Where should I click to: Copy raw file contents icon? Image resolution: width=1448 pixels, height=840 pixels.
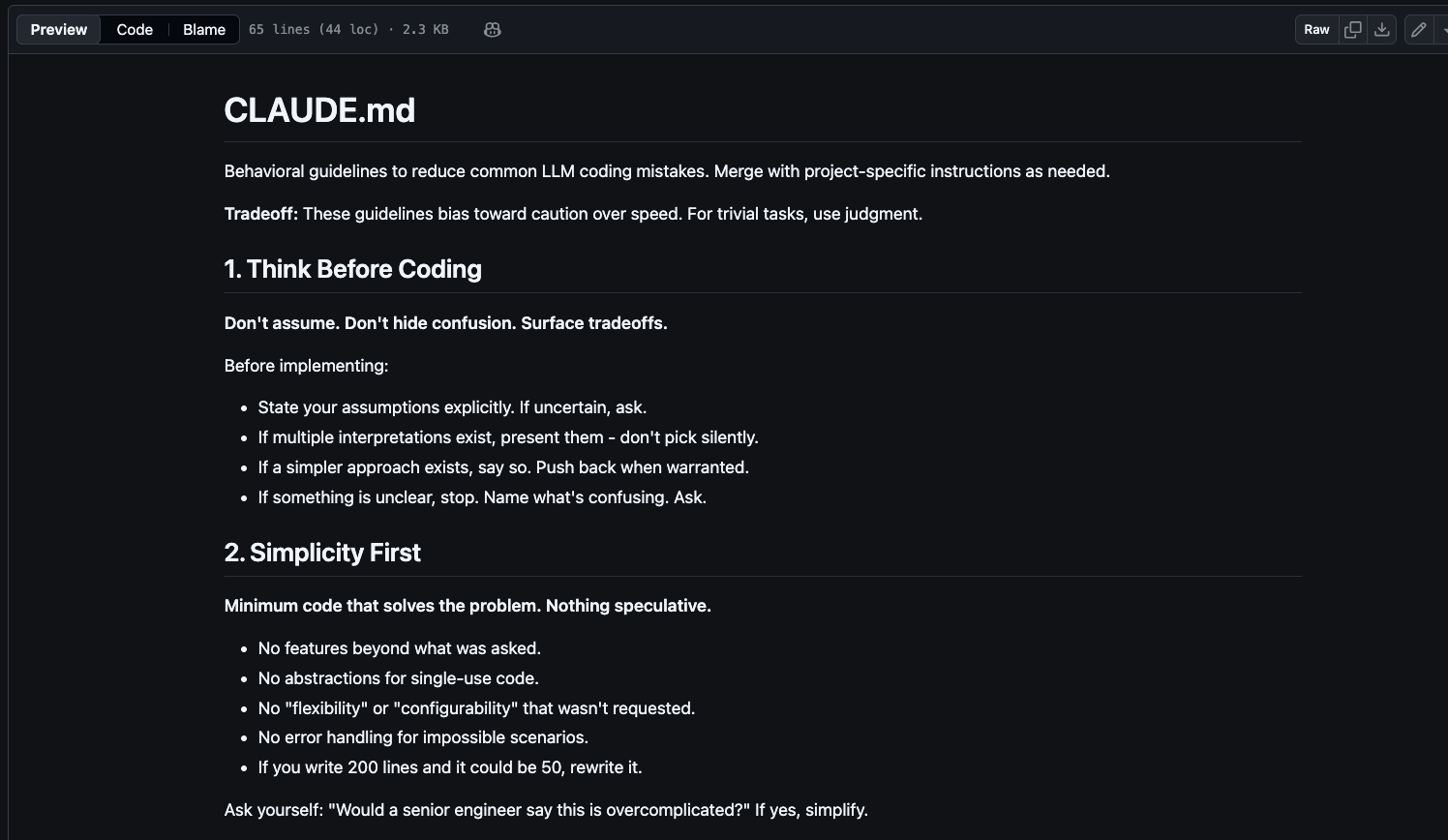(x=1353, y=30)
